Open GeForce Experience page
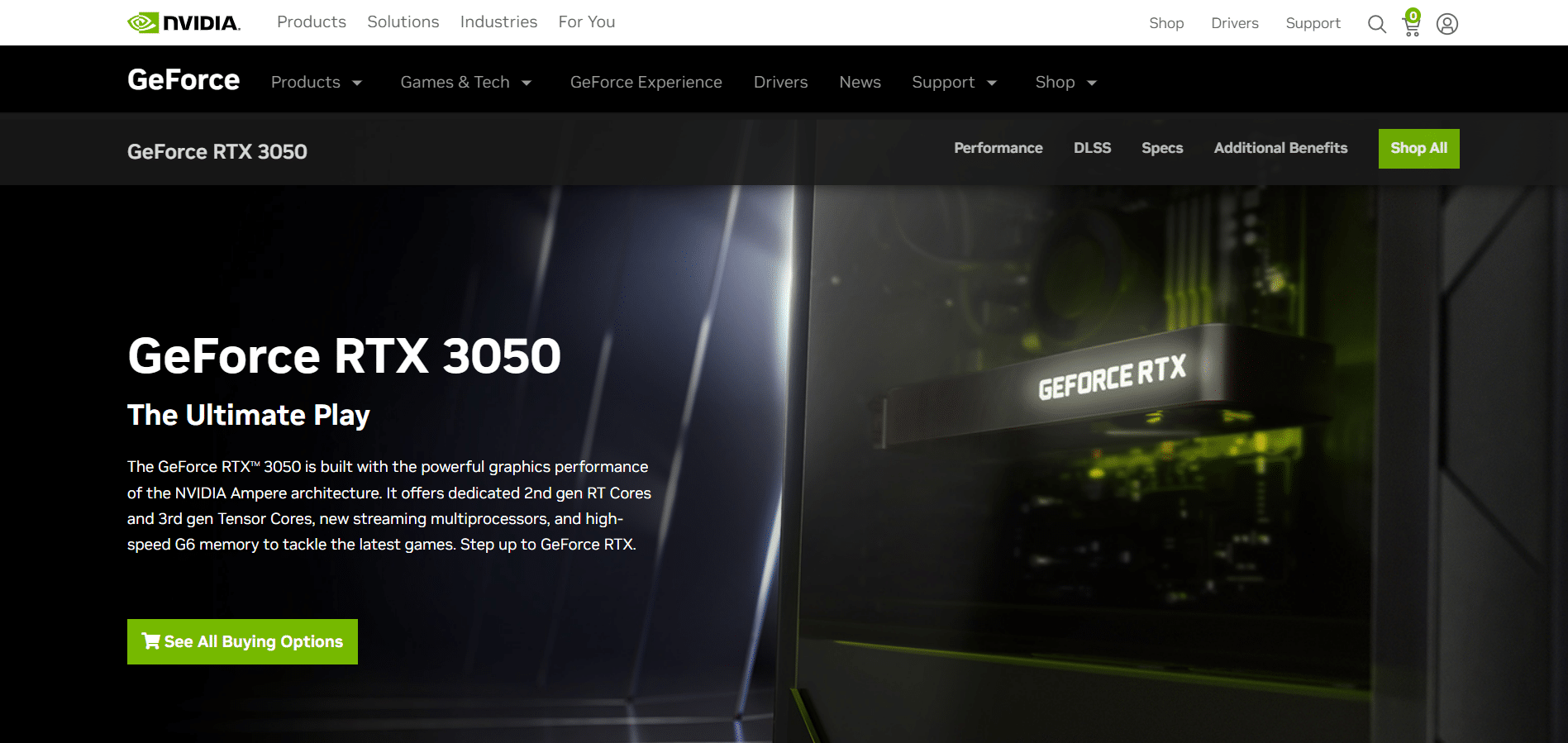 click(646, 82)
